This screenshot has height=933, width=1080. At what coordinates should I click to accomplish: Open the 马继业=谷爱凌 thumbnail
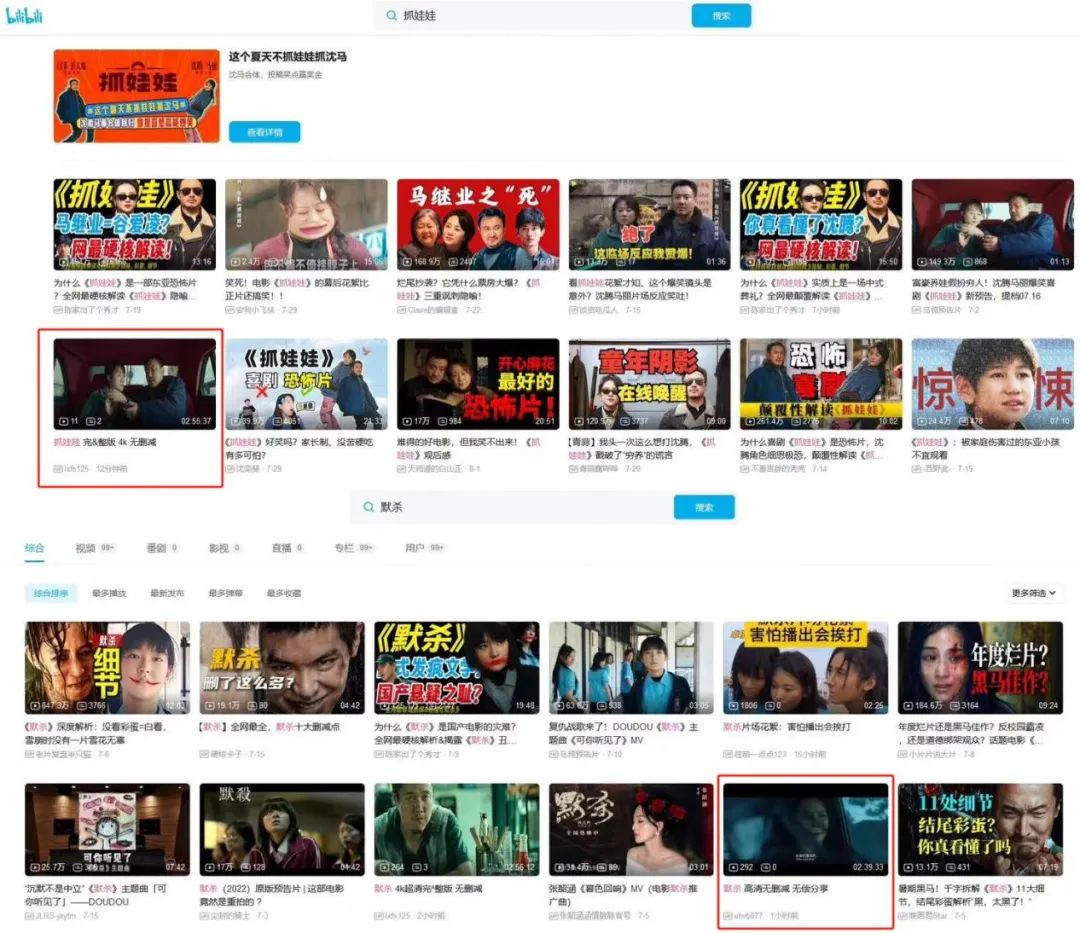pos(134,224)
